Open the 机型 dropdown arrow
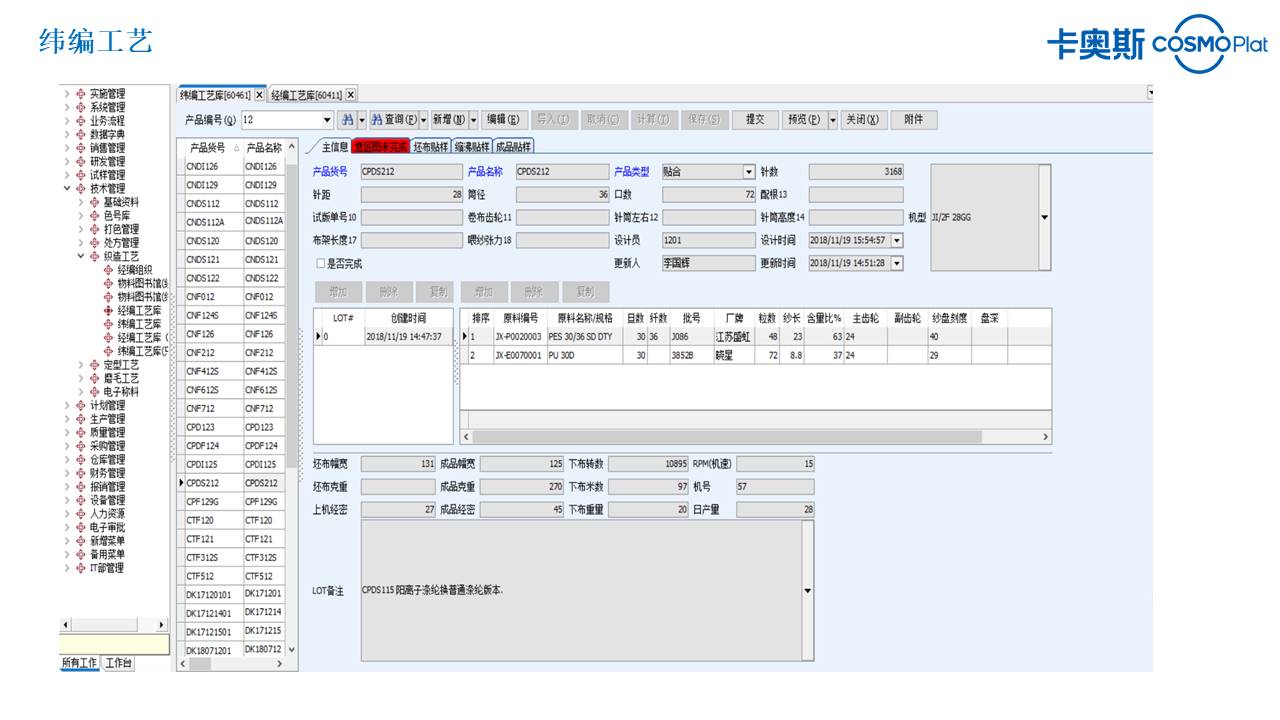1280x720 pixels. [x=1045, y=217]
